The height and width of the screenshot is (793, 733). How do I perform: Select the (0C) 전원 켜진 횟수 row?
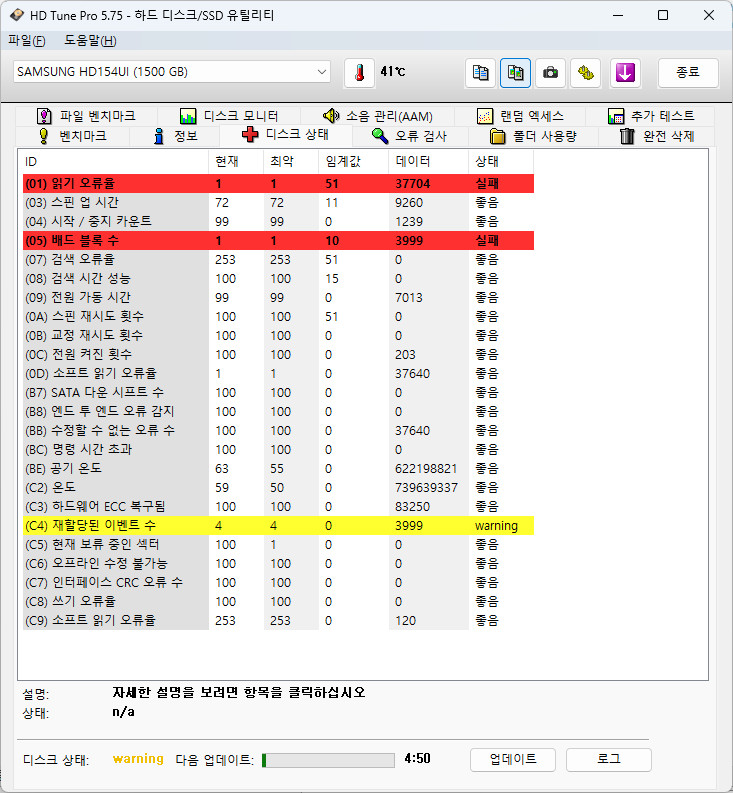coord(278,355)
